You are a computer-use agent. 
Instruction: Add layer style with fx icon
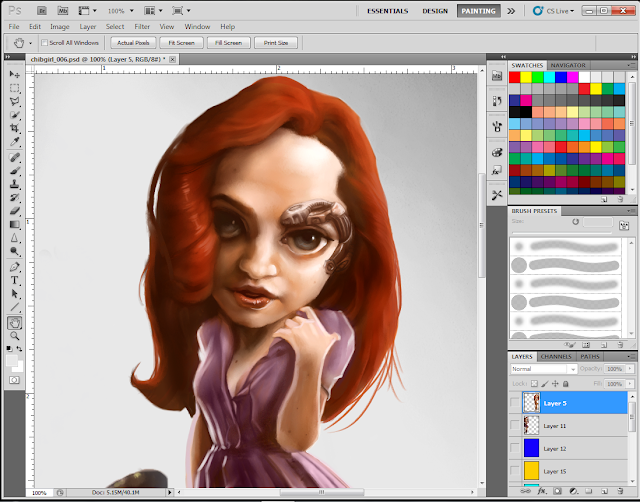coord(543,493)
